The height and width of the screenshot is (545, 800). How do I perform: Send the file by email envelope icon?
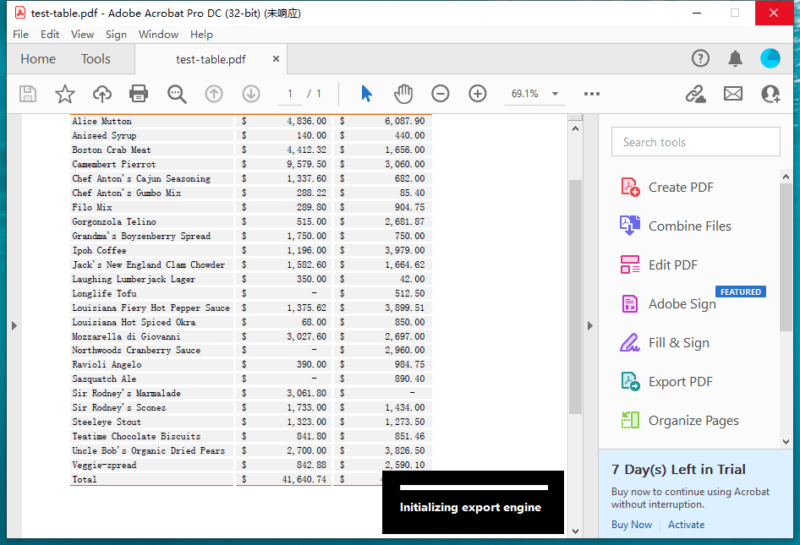(x=733, y=94)
